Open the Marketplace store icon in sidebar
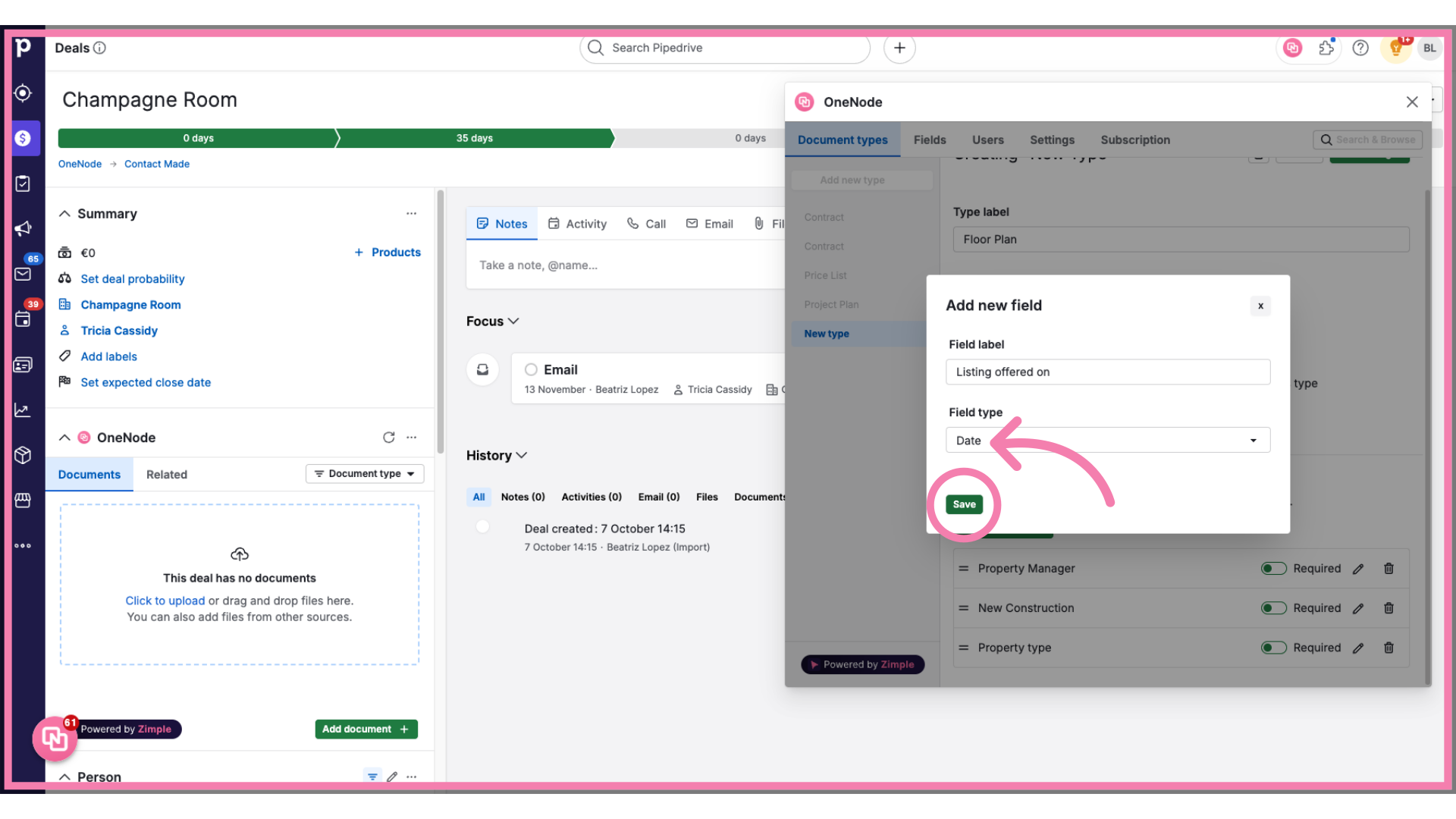The width and height of the screenshot is (1456, 819). coord(23,500)
